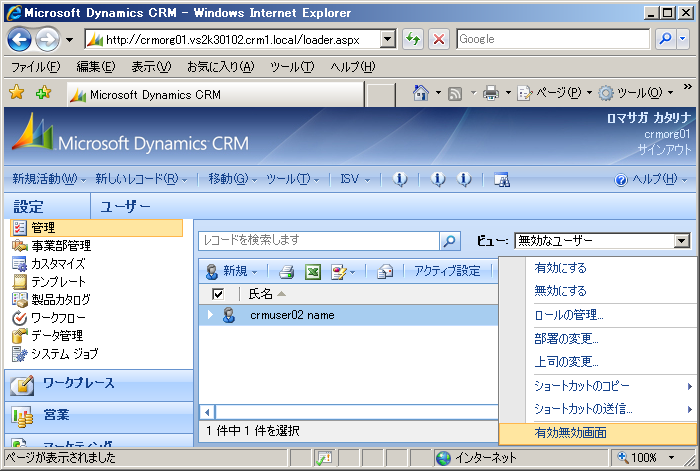Open the ファイル menu
This screenshot has width=700, height=471.
coord(35,67)
